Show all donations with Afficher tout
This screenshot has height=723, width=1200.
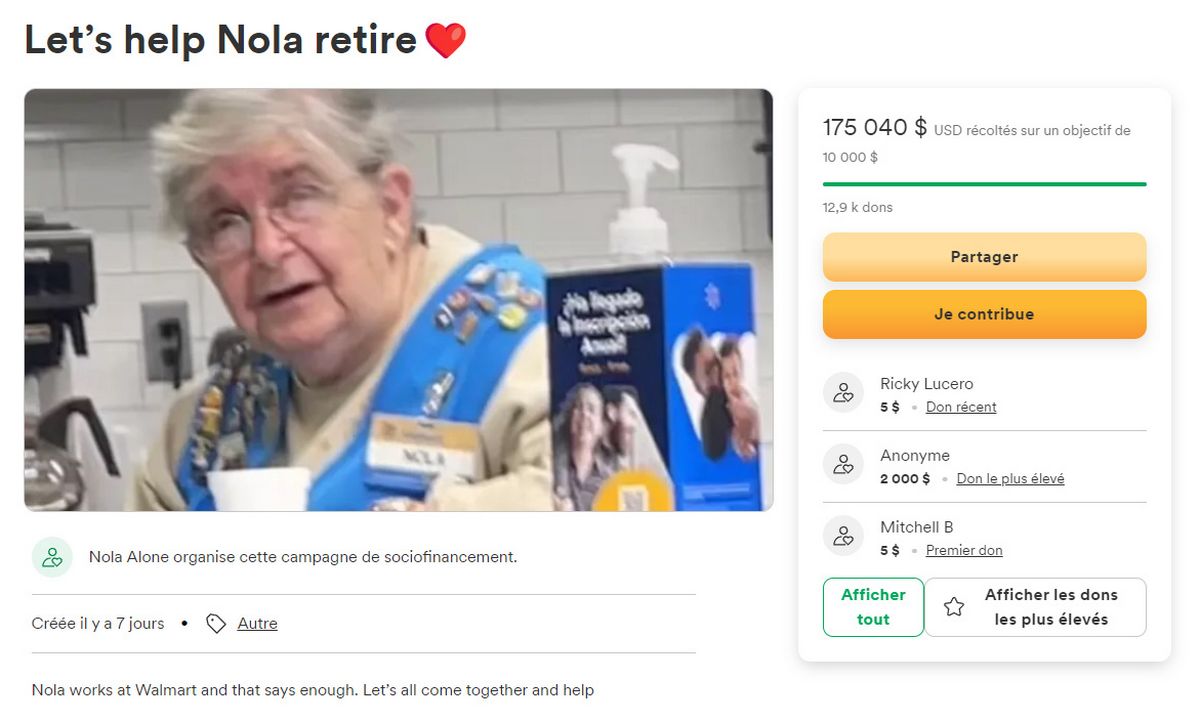point(873,607)
